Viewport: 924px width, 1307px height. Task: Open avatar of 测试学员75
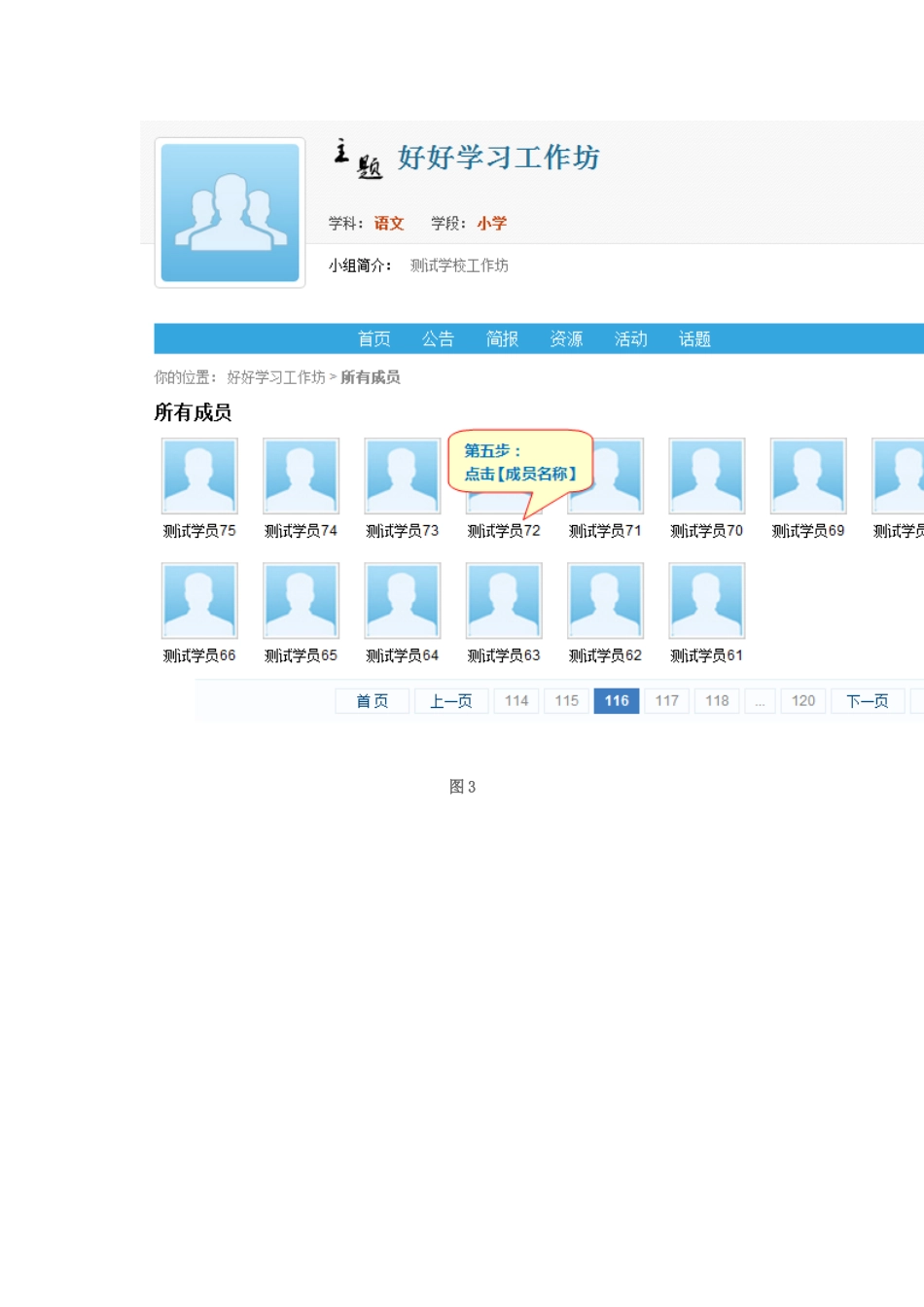[199, 476]
